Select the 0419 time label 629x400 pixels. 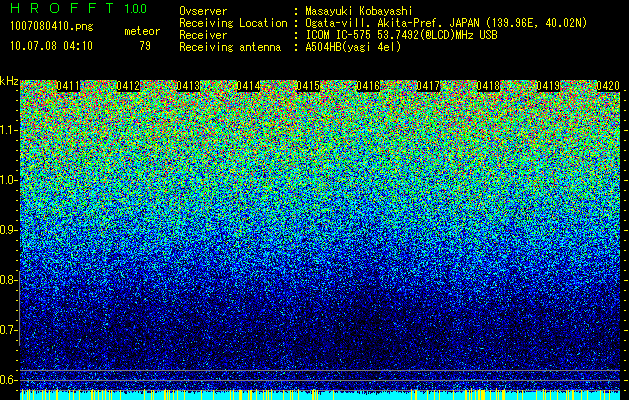(548, 86)
